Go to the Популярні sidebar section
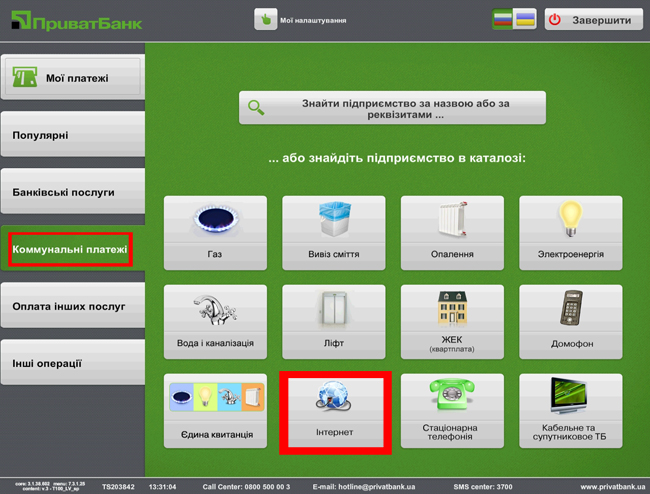The height and width of the screenshot is (494, 650). point(72,135)
